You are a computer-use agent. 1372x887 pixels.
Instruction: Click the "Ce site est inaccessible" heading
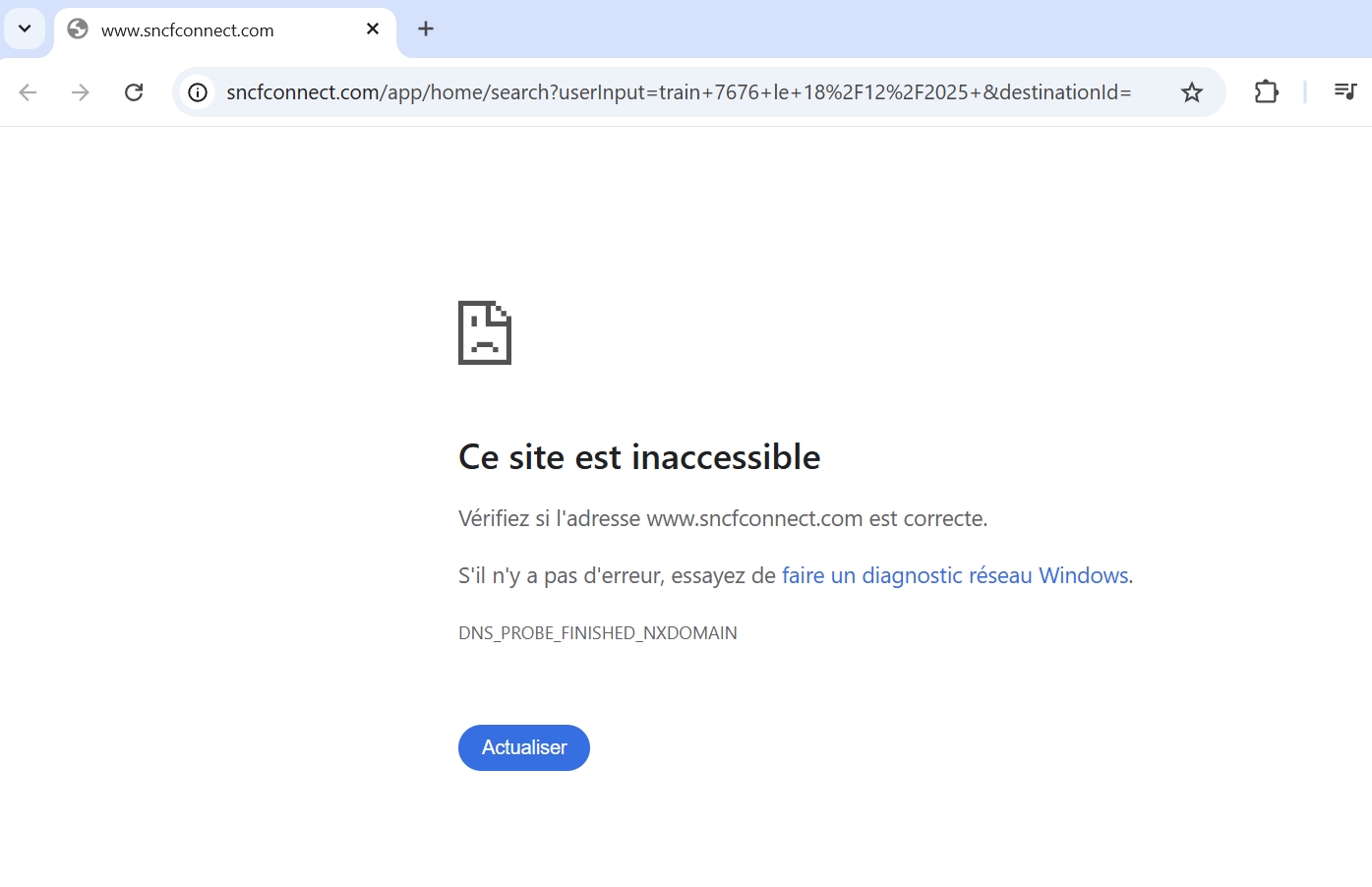click(x=639, y=457)
